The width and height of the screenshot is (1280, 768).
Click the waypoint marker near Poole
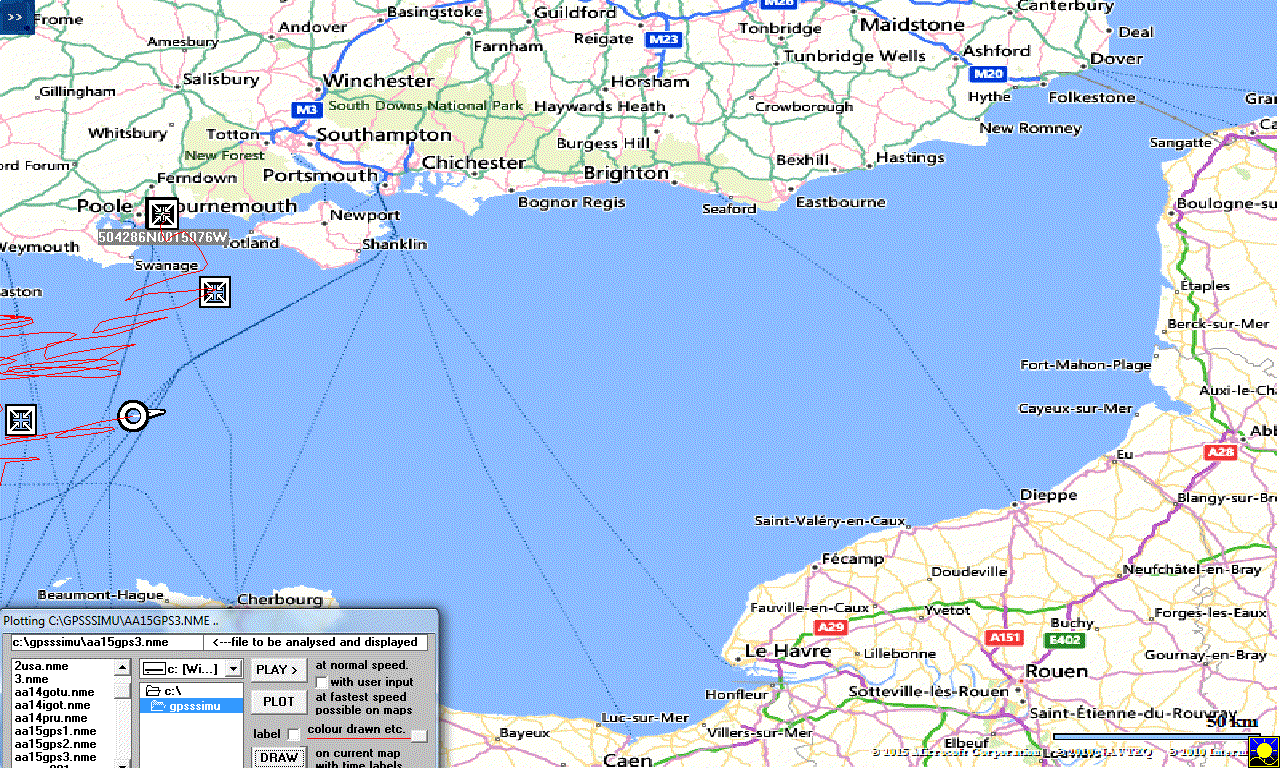[x=161, y=214]
